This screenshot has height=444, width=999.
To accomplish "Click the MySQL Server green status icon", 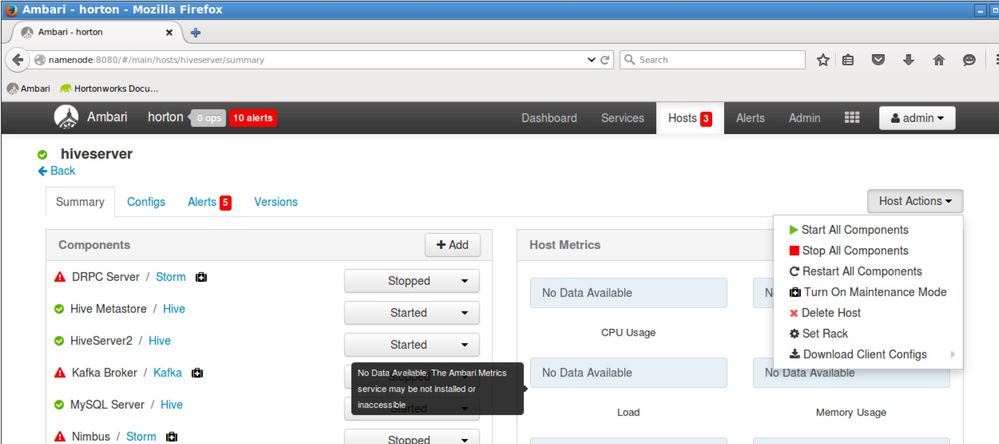I will click(59, 405).
